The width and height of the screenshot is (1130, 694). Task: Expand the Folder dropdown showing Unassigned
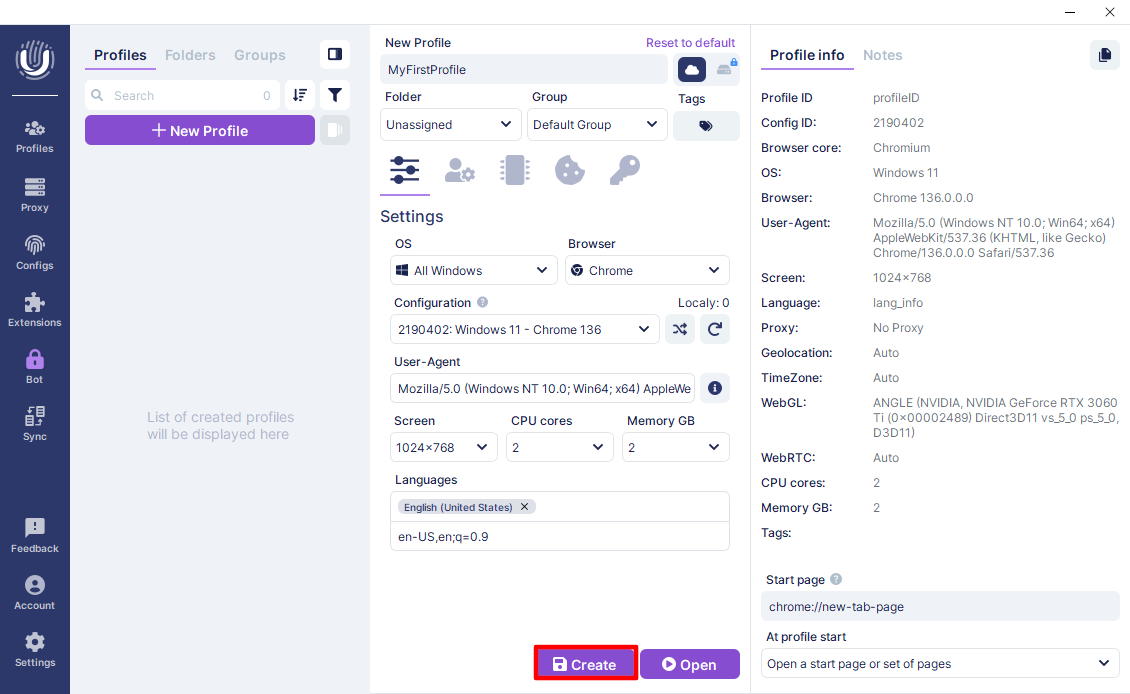point(451,125)
